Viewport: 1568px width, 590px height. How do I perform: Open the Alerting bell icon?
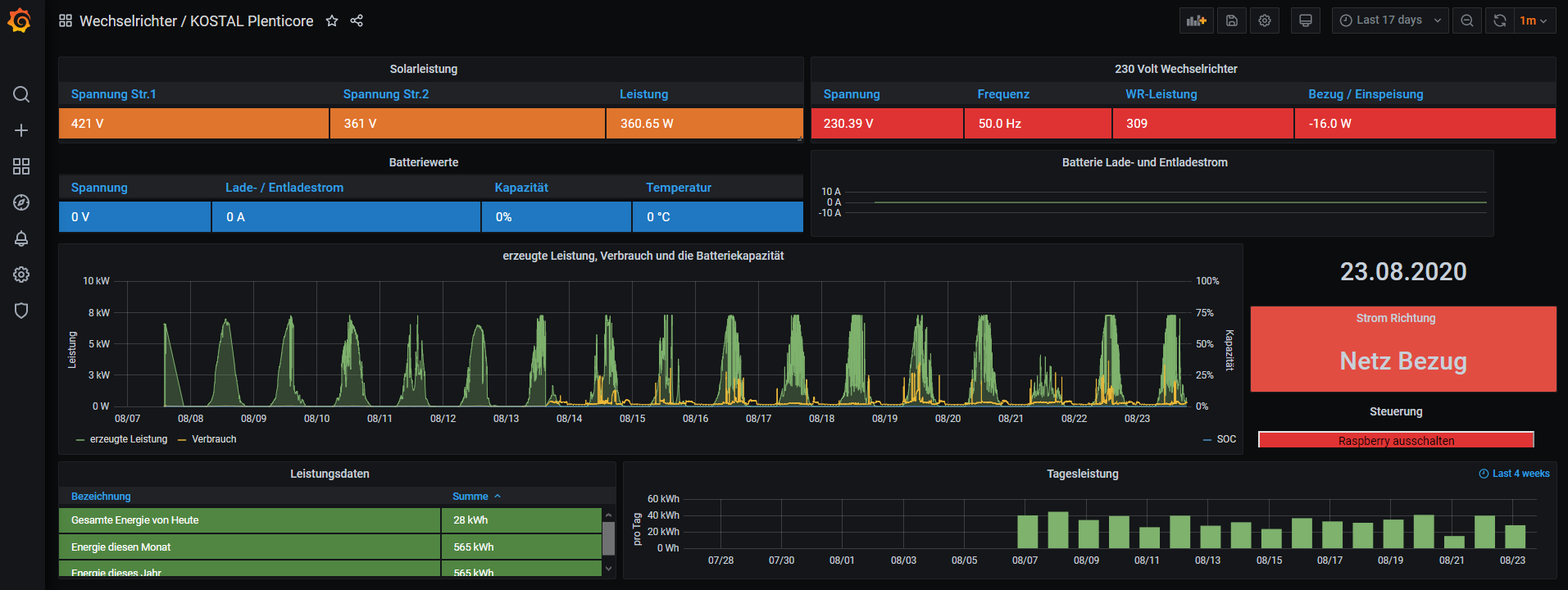coord(21,238)
